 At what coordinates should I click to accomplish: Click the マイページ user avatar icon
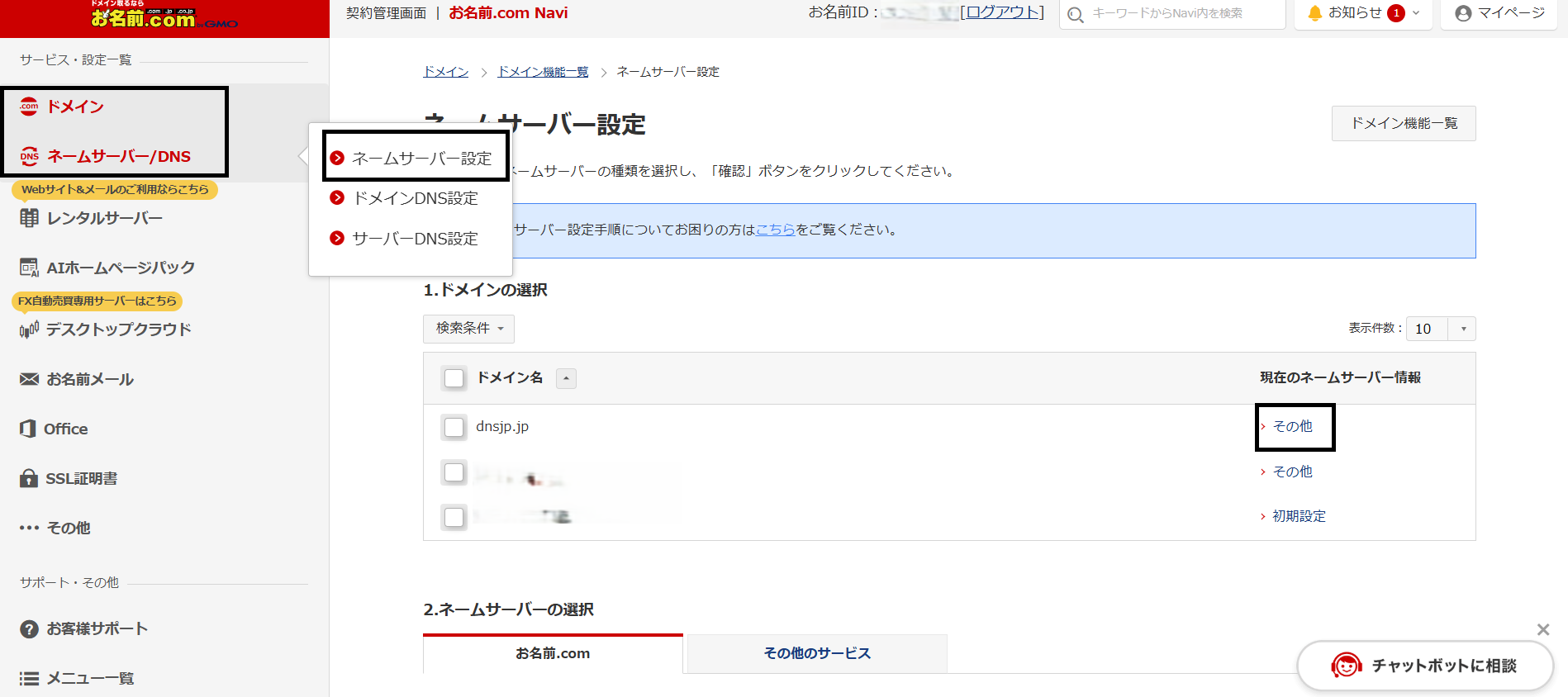[x=1463, y=13]
